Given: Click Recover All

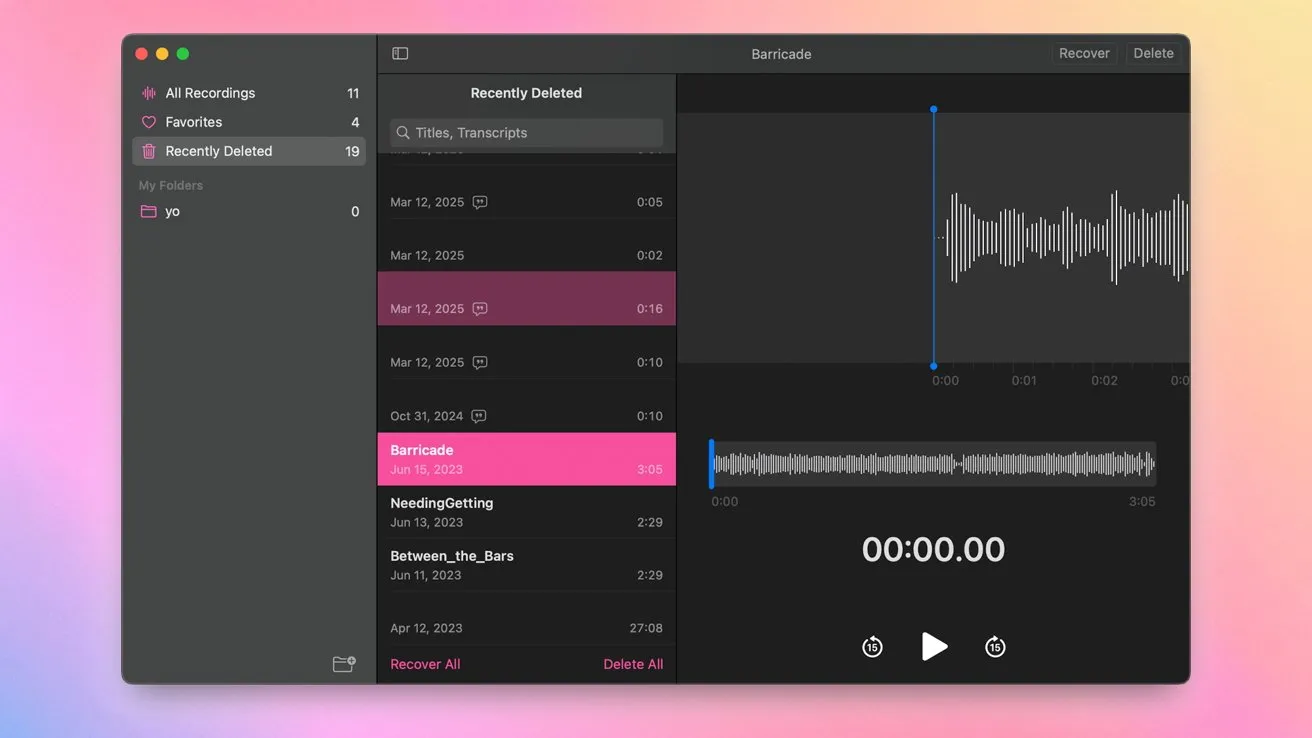Looking at the screenshot, I should pos(424,663).
